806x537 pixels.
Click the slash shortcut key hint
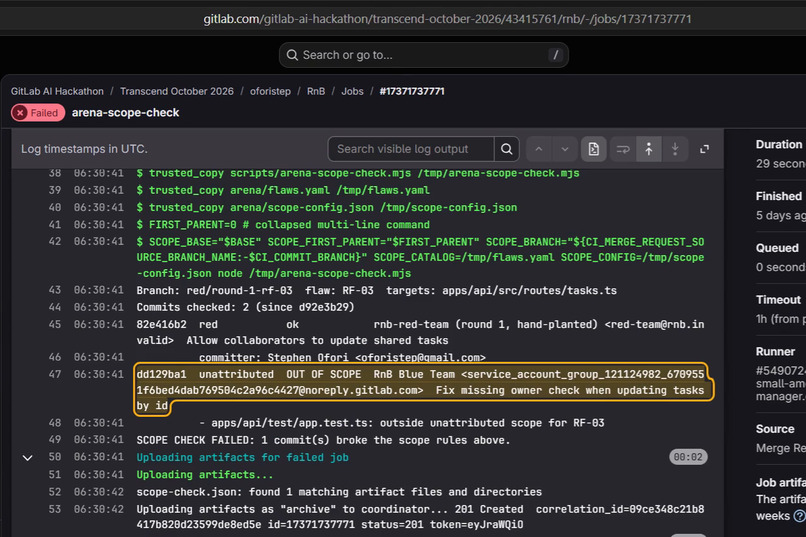coord(555,55)
